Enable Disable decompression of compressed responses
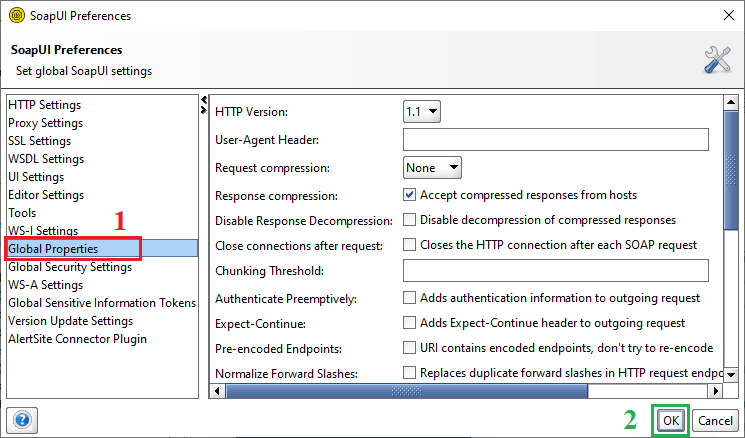Viewport: 745px width, 438px height. (x=409, y=219)
